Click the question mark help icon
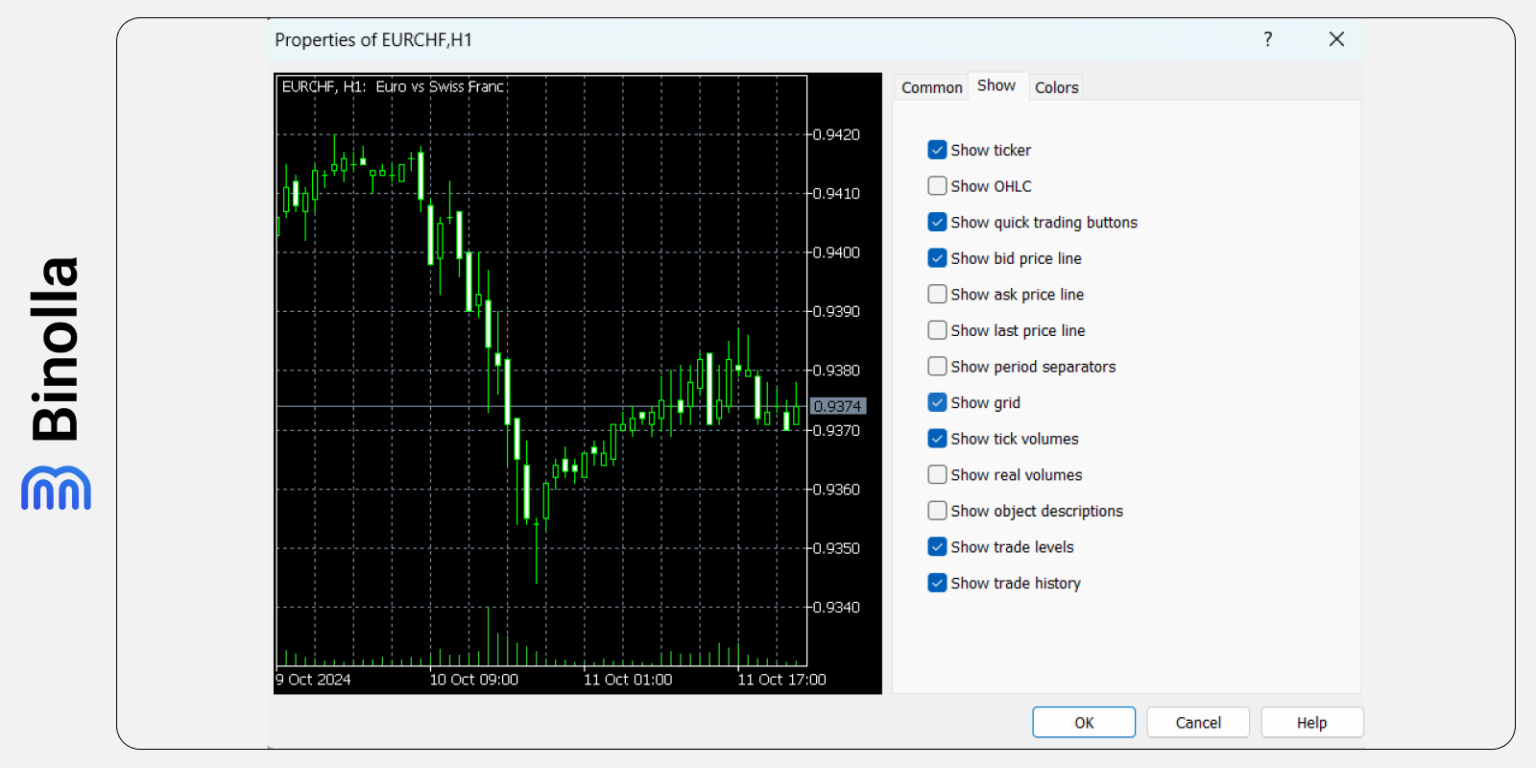 (1267, 40)
